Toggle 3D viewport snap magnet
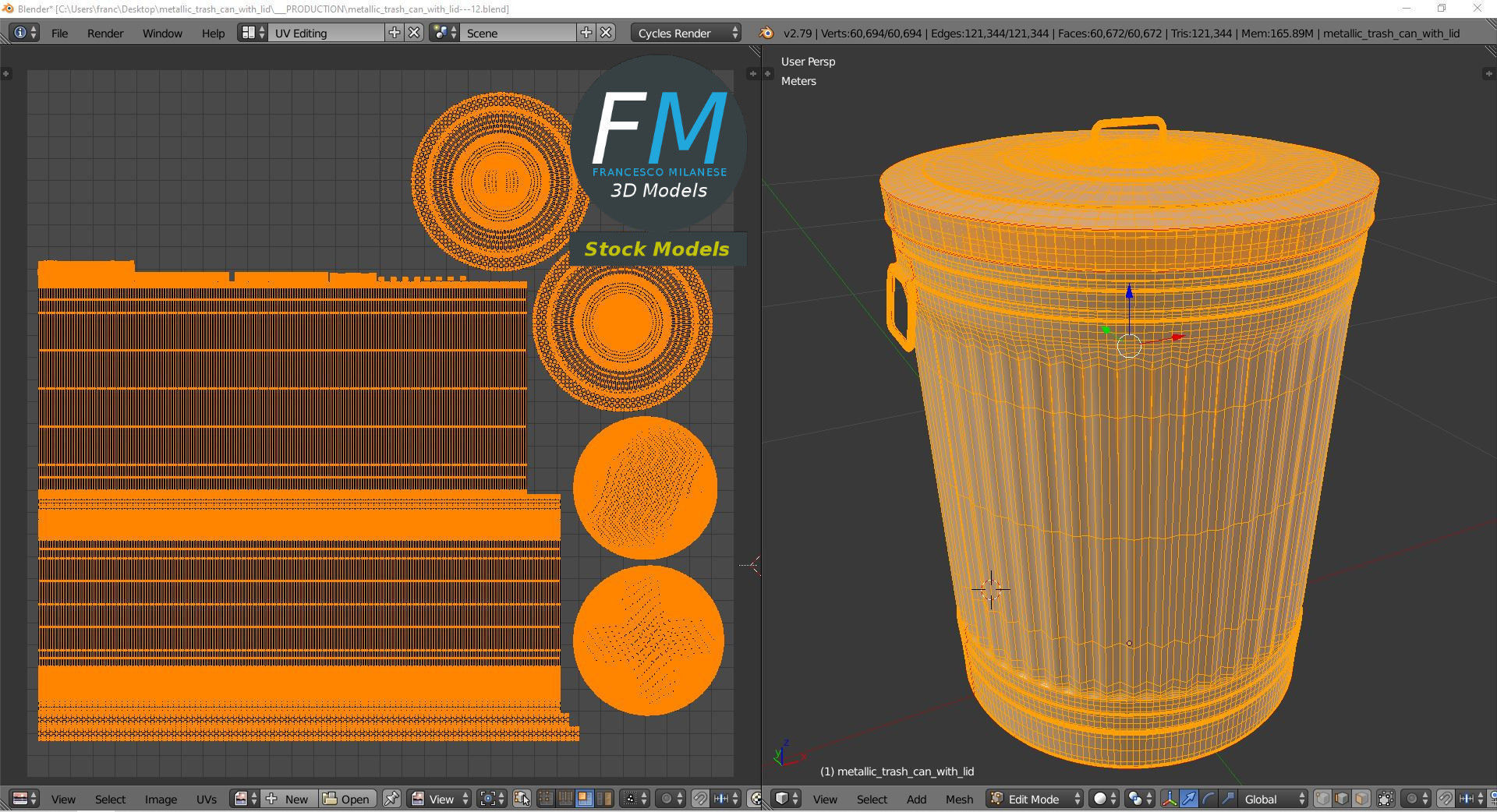 [1446, 799]
